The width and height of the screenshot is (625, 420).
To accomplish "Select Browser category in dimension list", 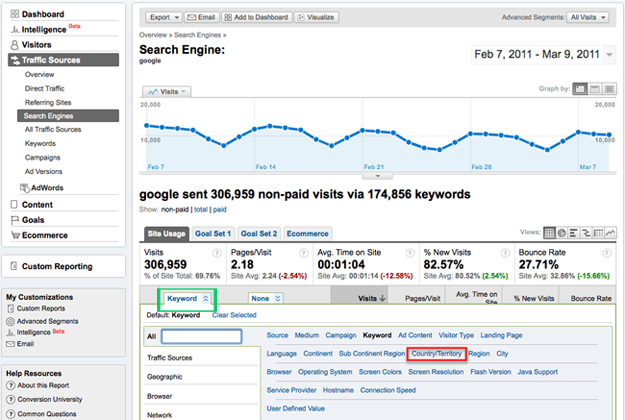I will pyautogui.click(x=159, y=396).
